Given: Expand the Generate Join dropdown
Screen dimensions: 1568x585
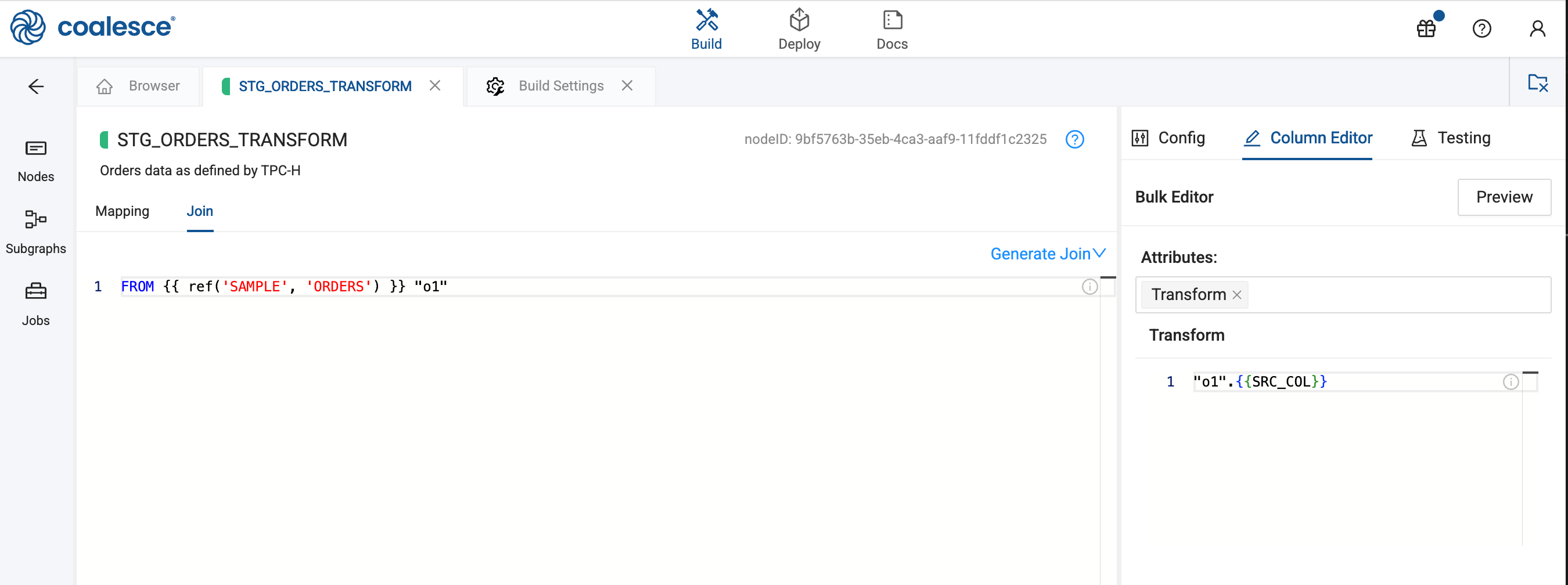Looking at the screenshot, I should (1047, 254).
